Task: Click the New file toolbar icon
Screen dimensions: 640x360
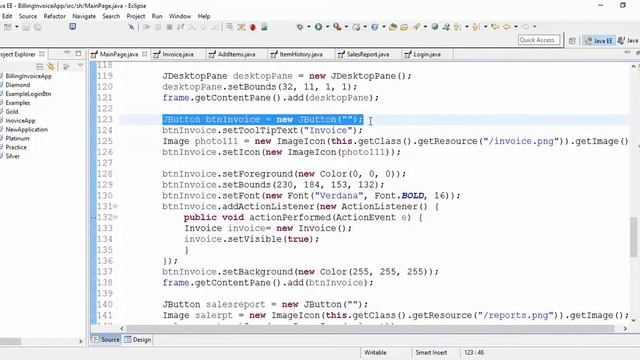Action: point(7,27)
